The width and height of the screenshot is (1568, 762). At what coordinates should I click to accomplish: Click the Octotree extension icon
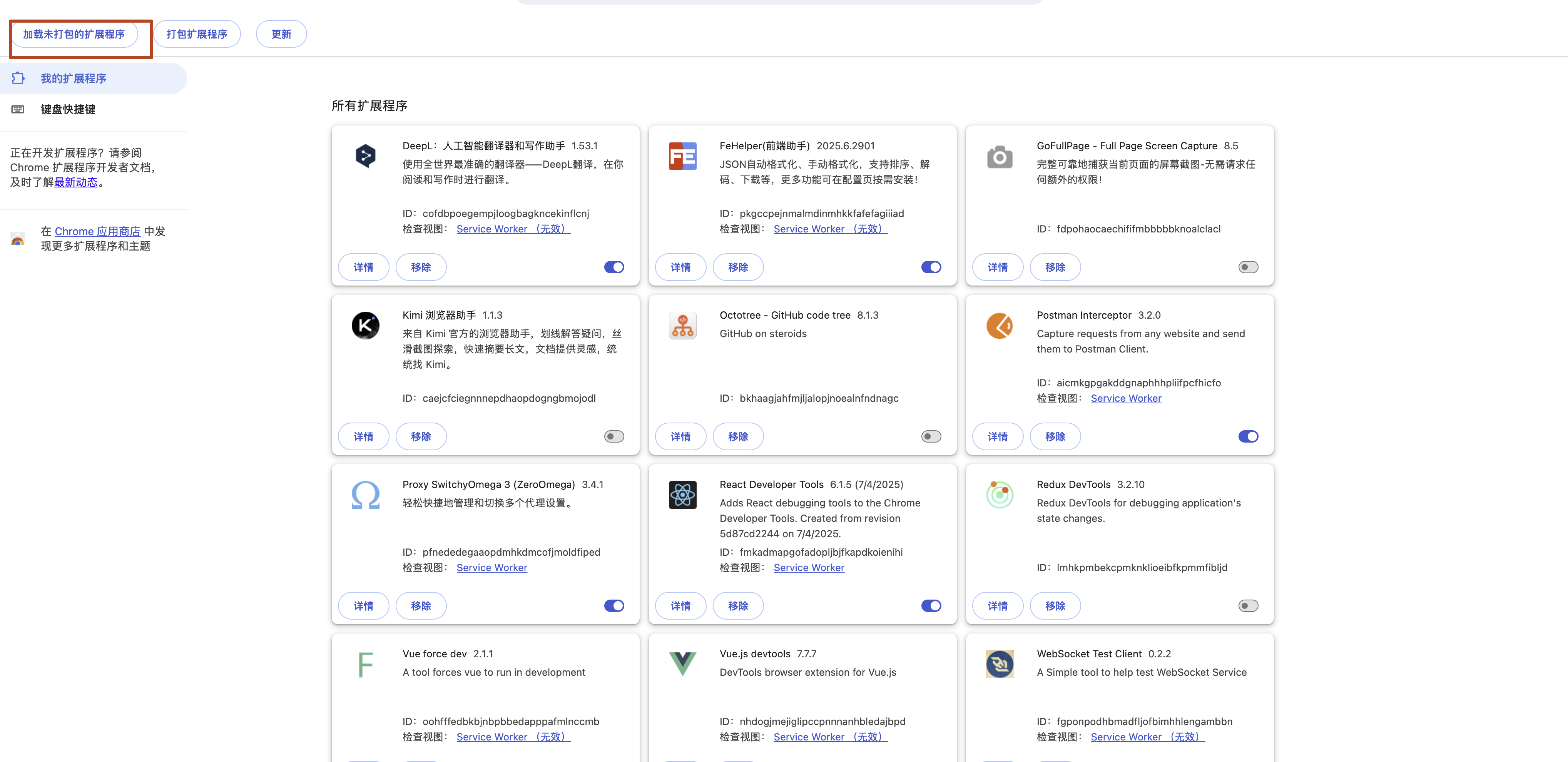point(682,326)
